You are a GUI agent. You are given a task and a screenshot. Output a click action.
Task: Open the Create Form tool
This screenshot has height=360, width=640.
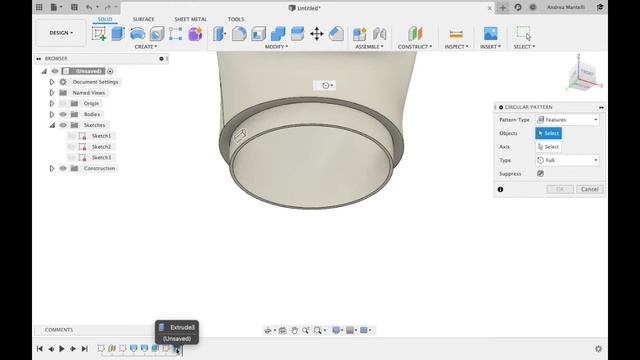coord(196,33)
